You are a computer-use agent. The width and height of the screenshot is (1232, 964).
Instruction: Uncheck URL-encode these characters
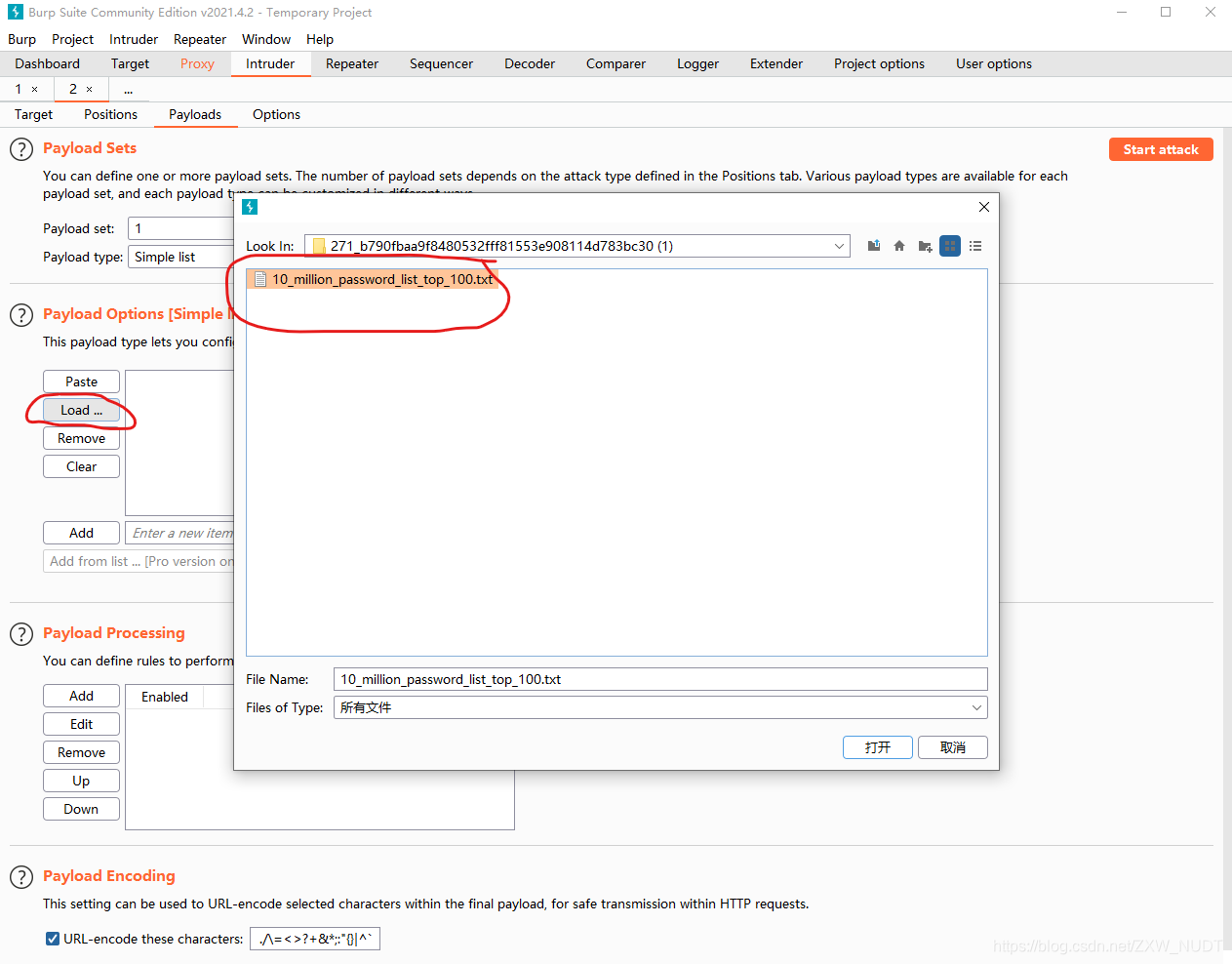52,938
